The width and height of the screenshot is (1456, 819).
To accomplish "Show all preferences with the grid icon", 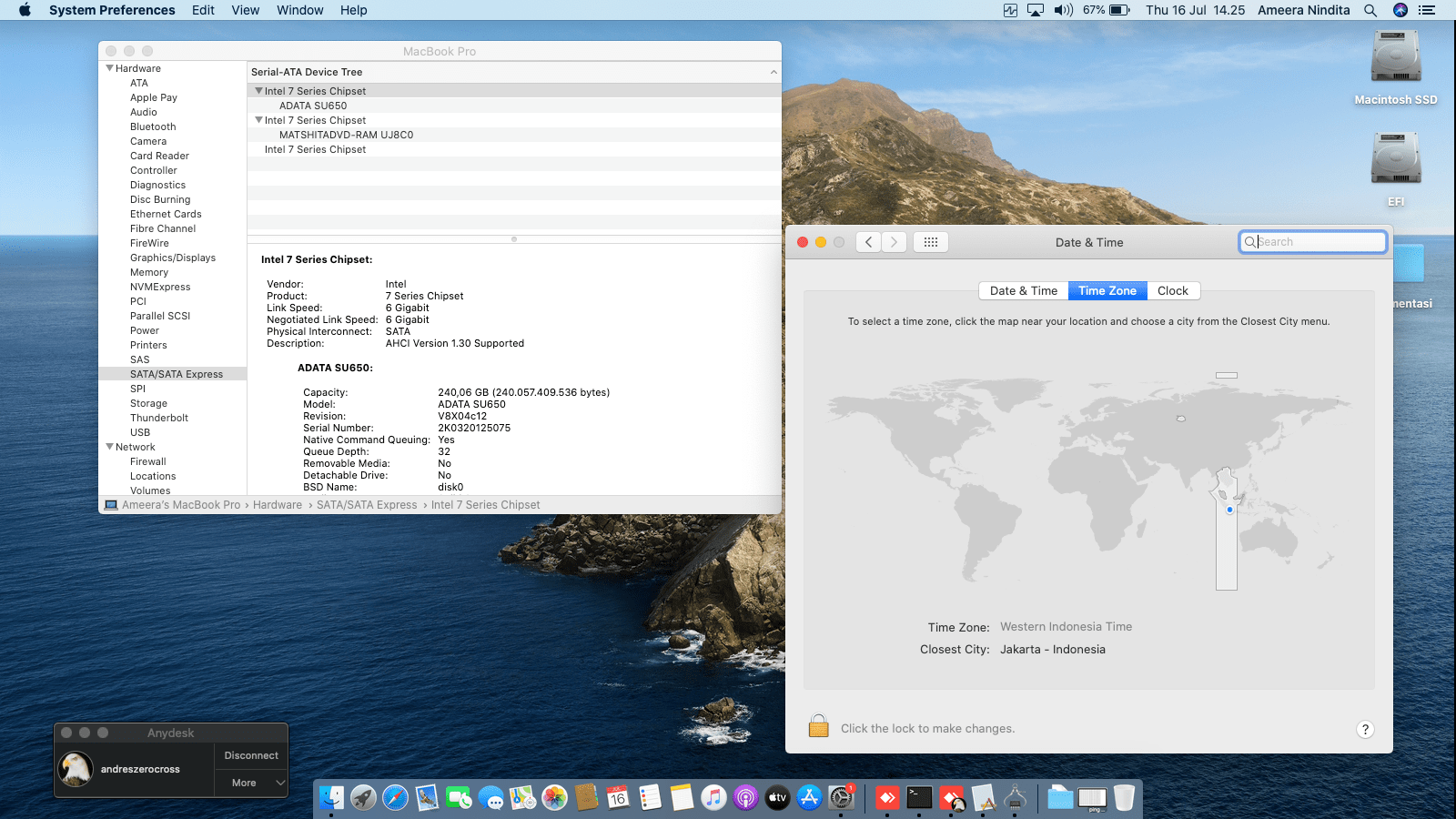I will coord(930,242).
